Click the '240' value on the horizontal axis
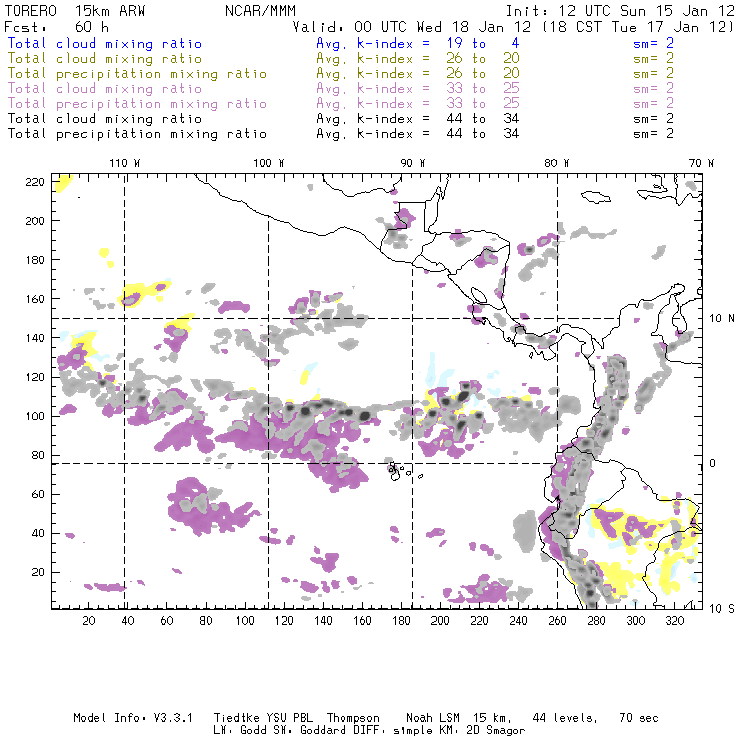The width and height of the screenshot is (740, 740). (x=518, y=621)
